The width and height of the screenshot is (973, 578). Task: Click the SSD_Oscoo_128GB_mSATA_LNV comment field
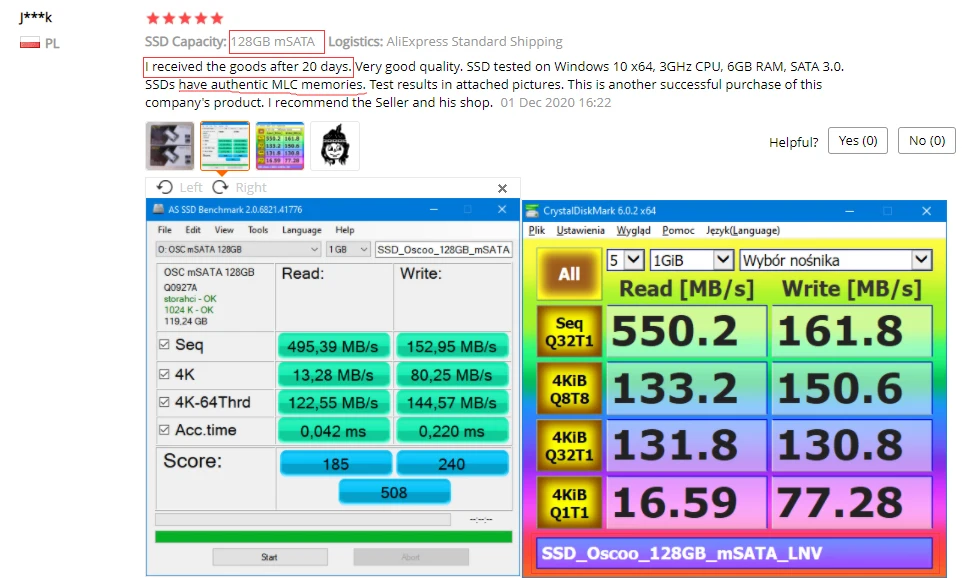pyautogui.click(x=734, y=553)
